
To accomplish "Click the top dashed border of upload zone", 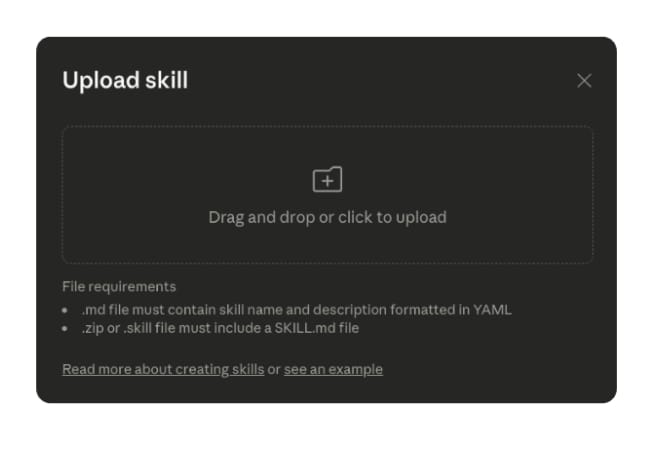I will [x=327, y=126].
